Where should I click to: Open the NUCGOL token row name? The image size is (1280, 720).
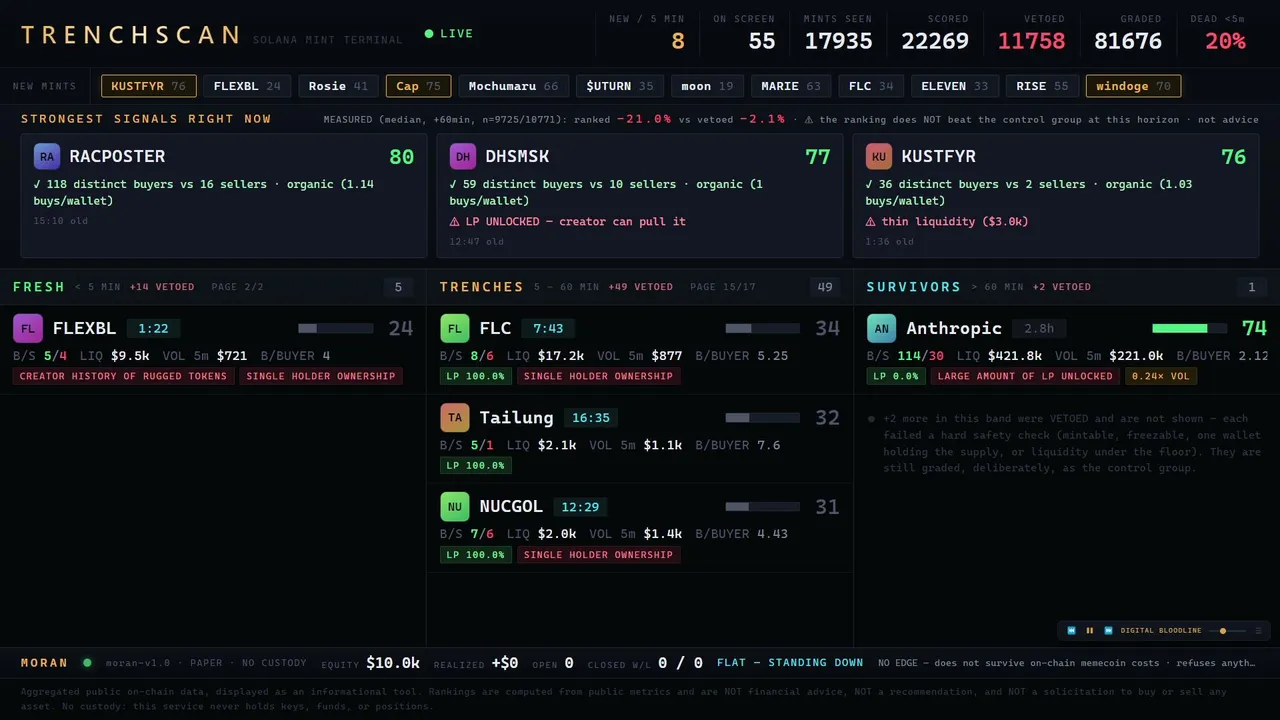point(510,507)
